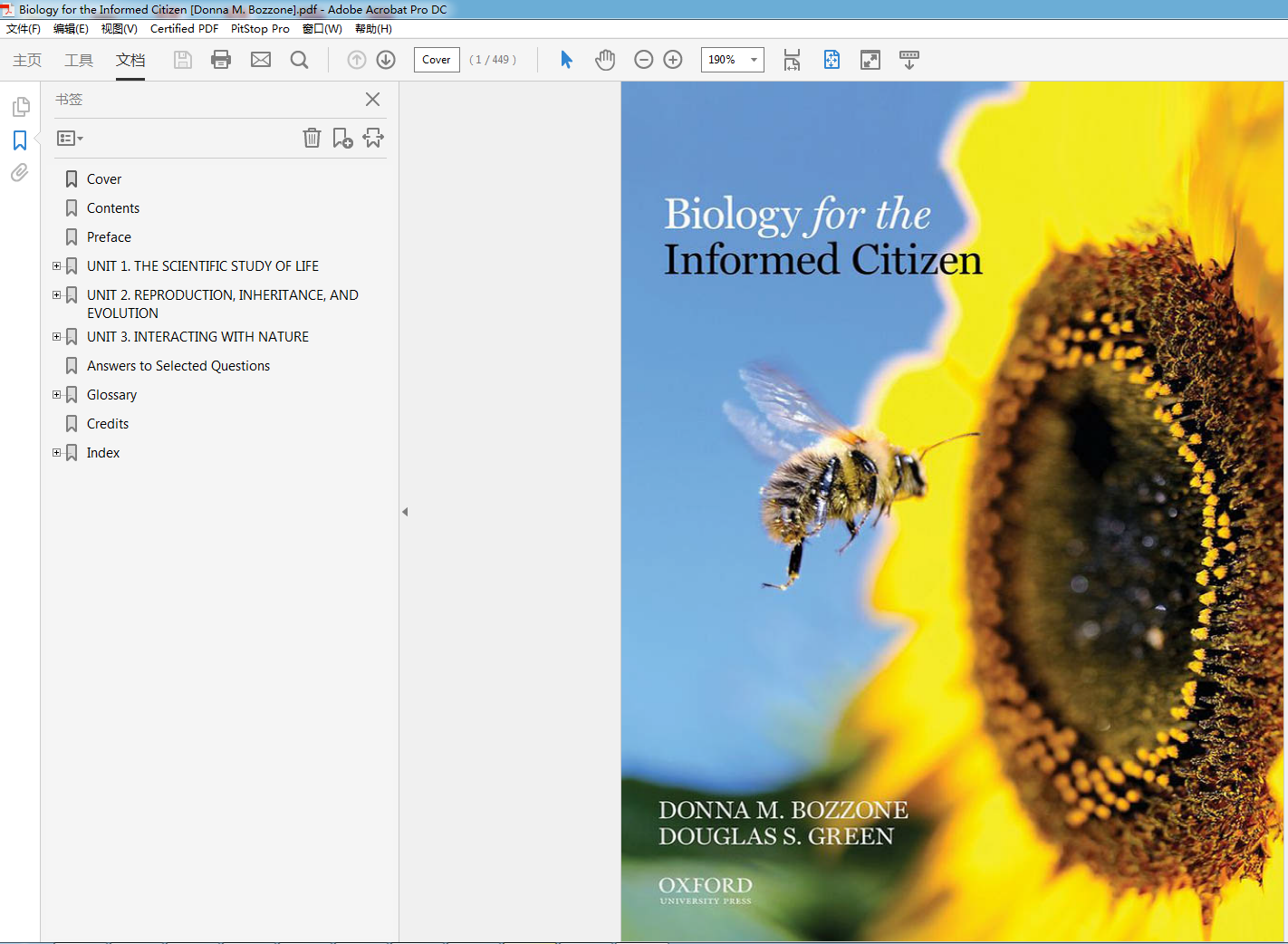The image size is (1288, 944).
Task: Toggle the Bookmarks side panel icon
Action: pyautogui.click(x=20, y=140)
